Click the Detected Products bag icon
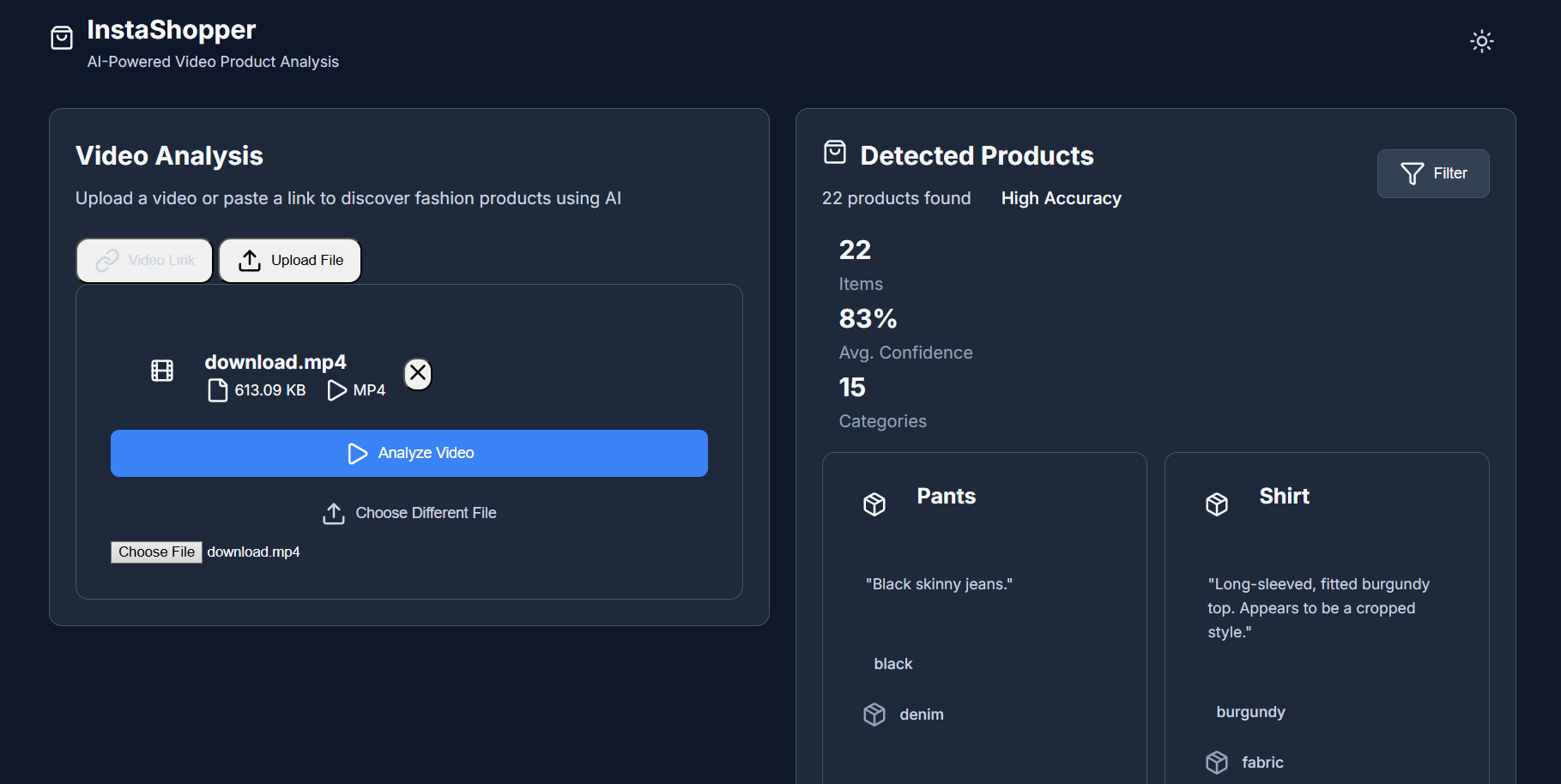The height and width of the screenshot is (784, 1561). [x=835, y=153]
